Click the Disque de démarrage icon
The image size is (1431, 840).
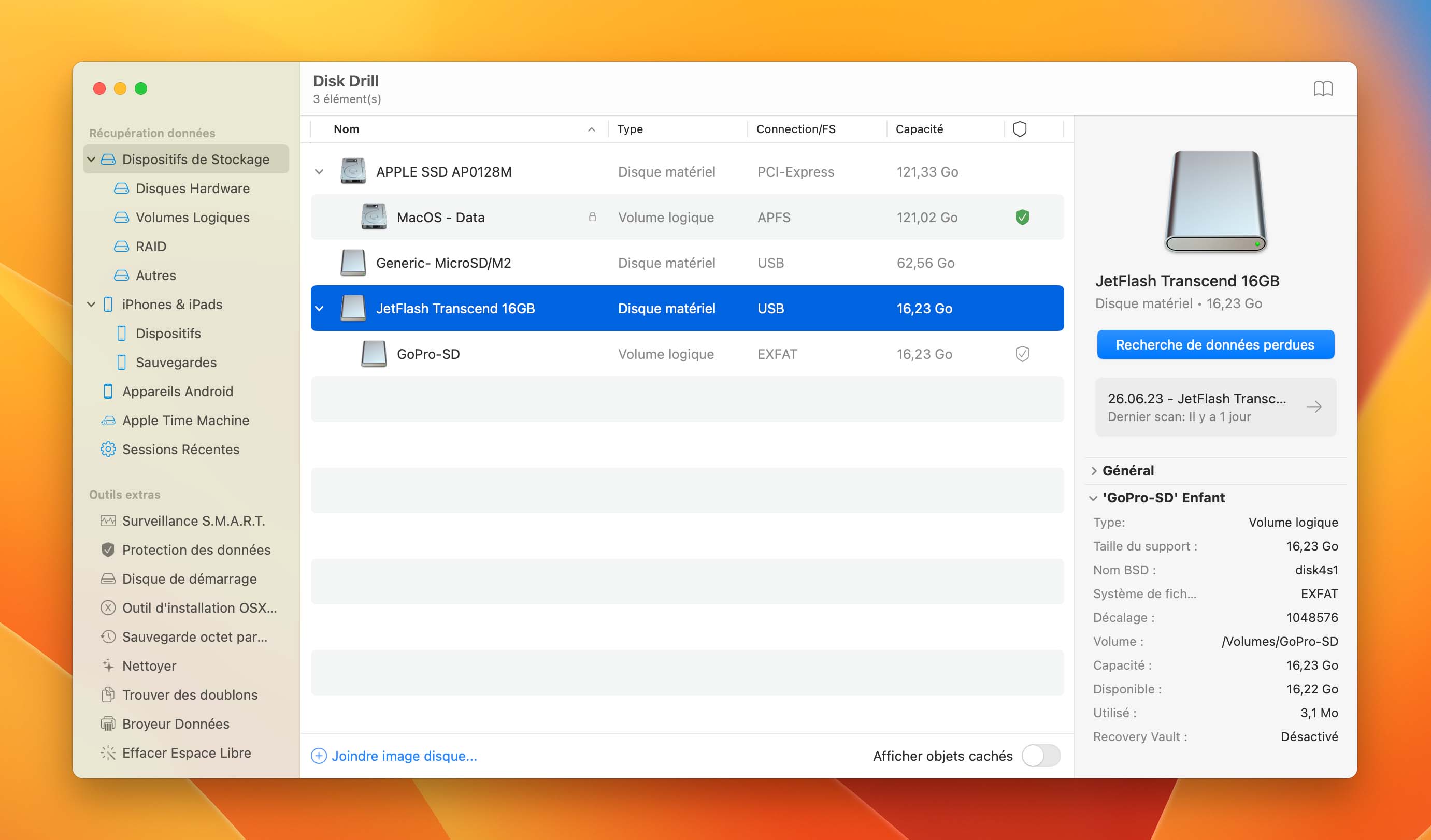[107, 579]
